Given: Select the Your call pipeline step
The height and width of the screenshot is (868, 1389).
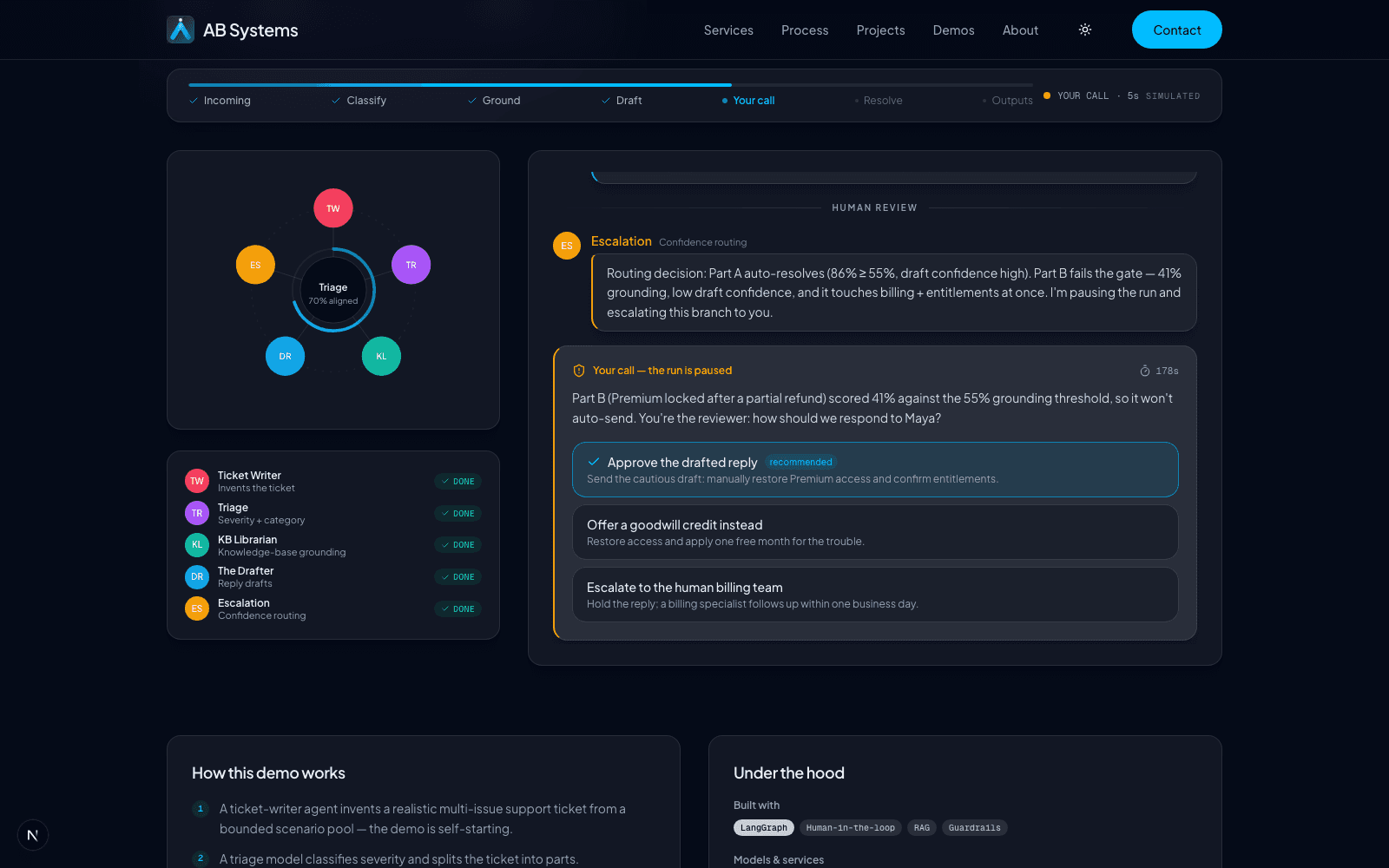Looking at the screenshot, I should point(748,101).
